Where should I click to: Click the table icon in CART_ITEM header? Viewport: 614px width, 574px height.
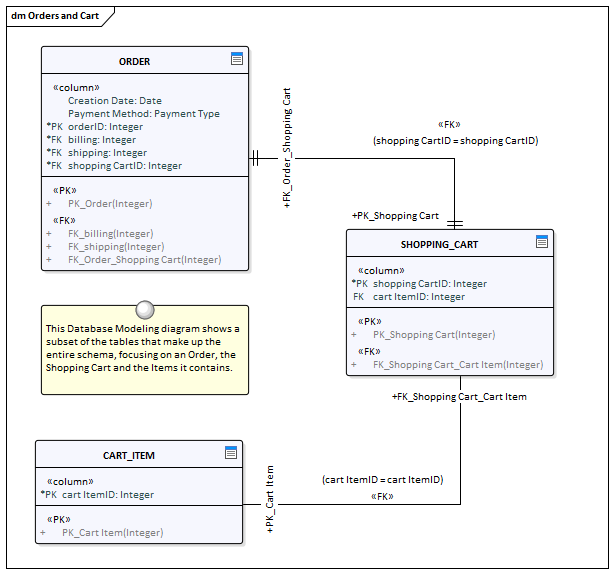point(231,453)
